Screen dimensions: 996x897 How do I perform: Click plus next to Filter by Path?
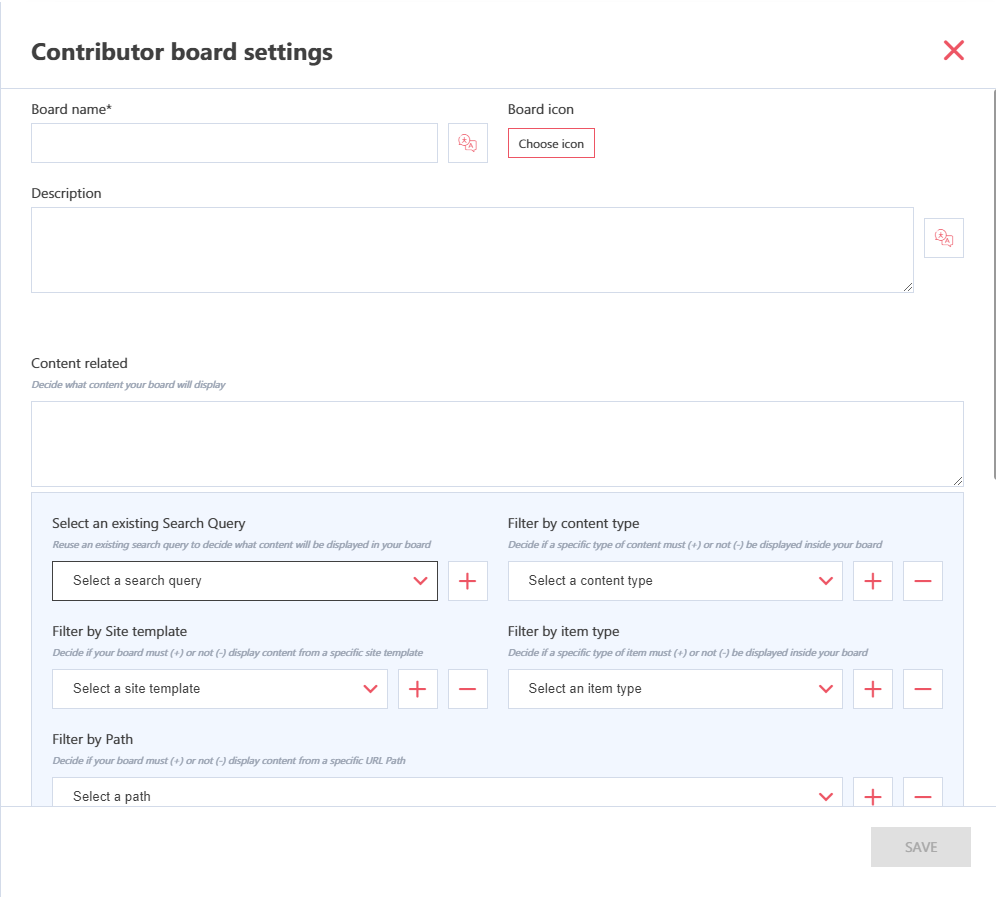(872, 795)
